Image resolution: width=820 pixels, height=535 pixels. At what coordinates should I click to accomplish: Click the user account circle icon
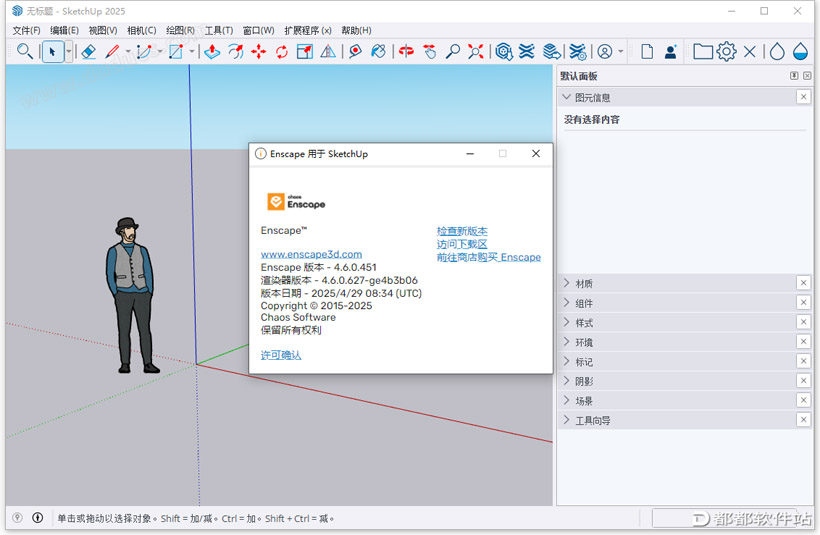605,51
